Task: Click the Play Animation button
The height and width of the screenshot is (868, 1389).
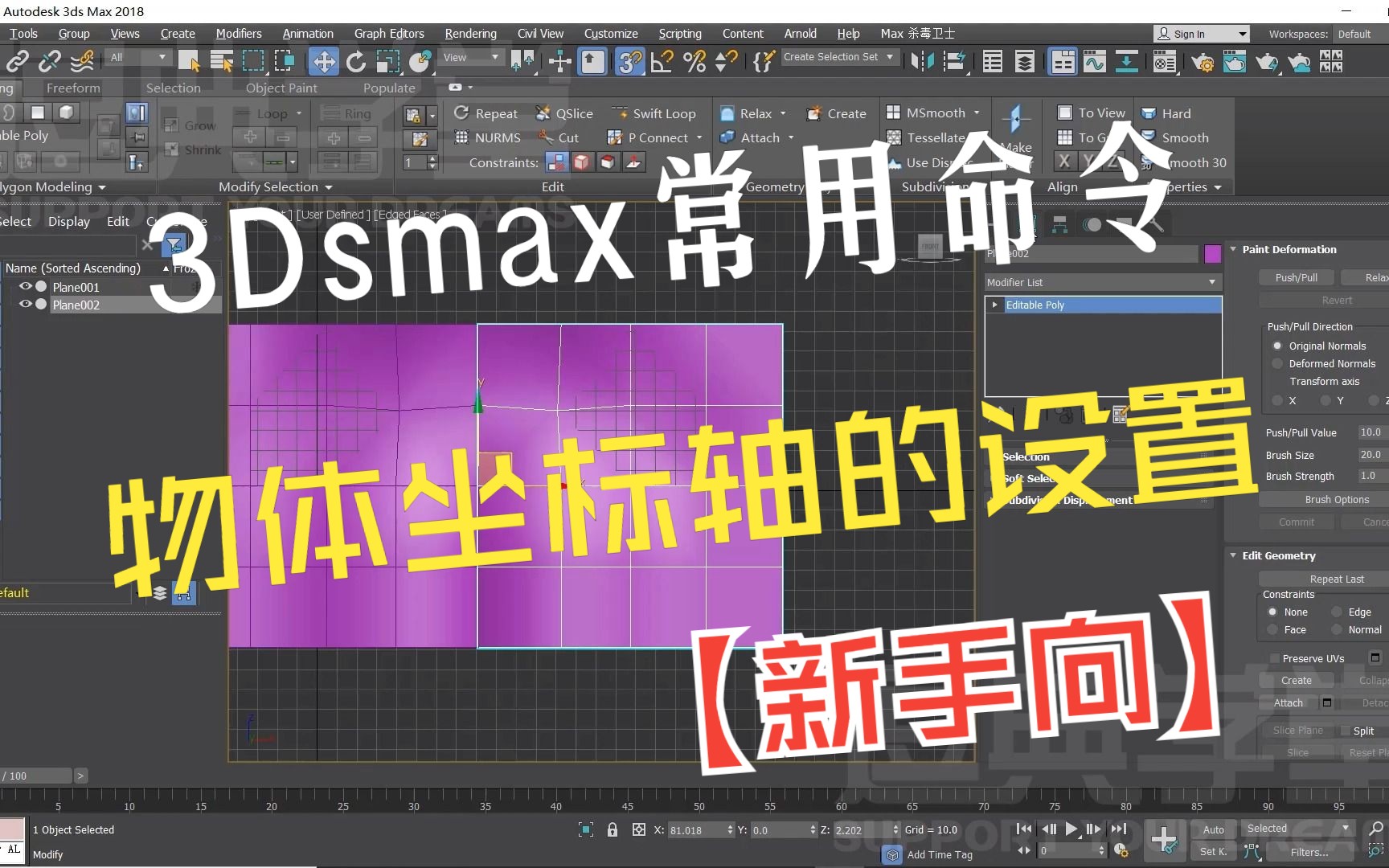Action: (x=1071, y=829)
